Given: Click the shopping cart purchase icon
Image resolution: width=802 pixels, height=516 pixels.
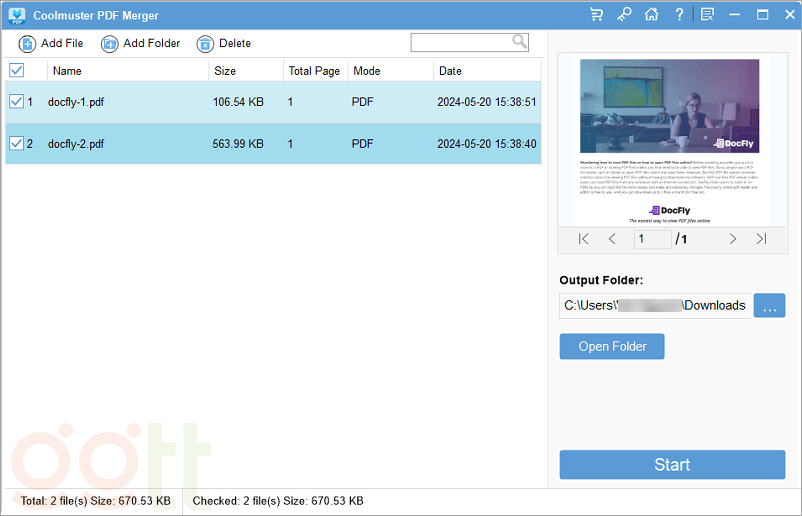Looking at the screenshot, I should 597,15.
